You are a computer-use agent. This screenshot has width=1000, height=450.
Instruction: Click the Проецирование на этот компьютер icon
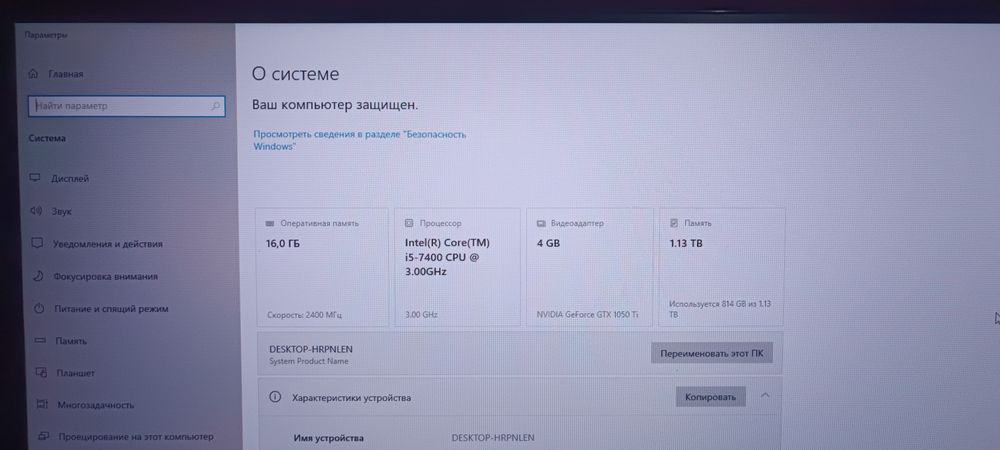pyautogui.click(x=43, y=437)
